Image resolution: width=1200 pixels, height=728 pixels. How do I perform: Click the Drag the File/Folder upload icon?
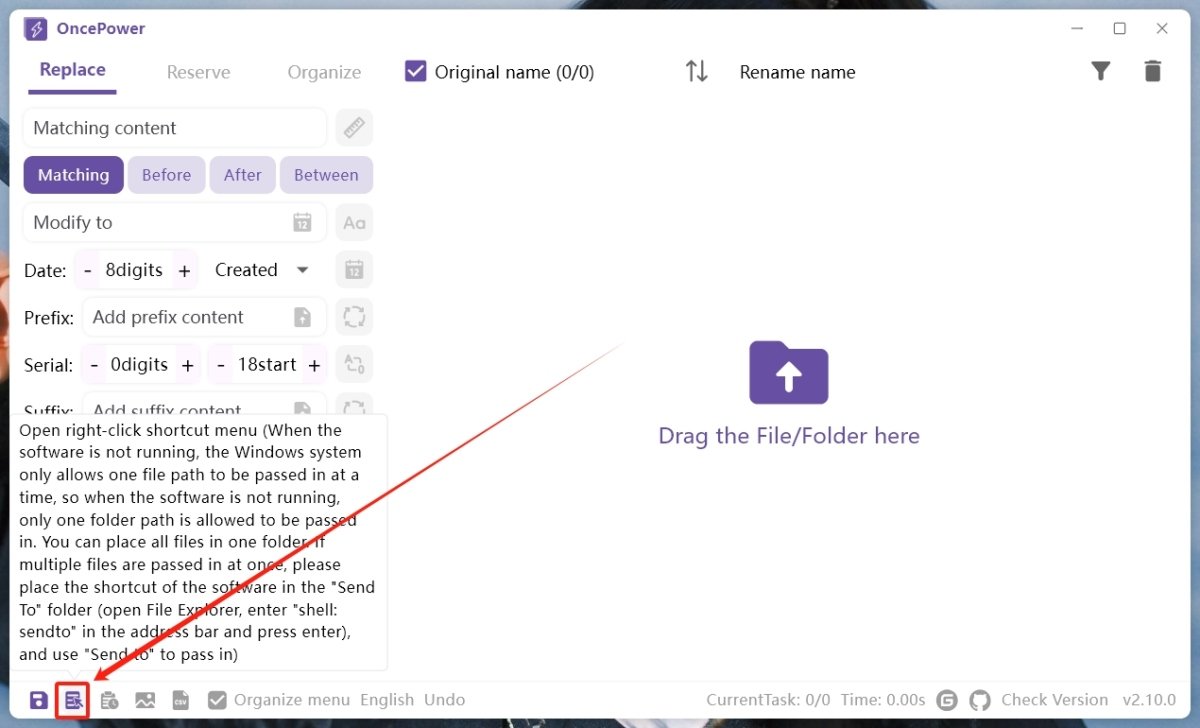pos(789,372)
